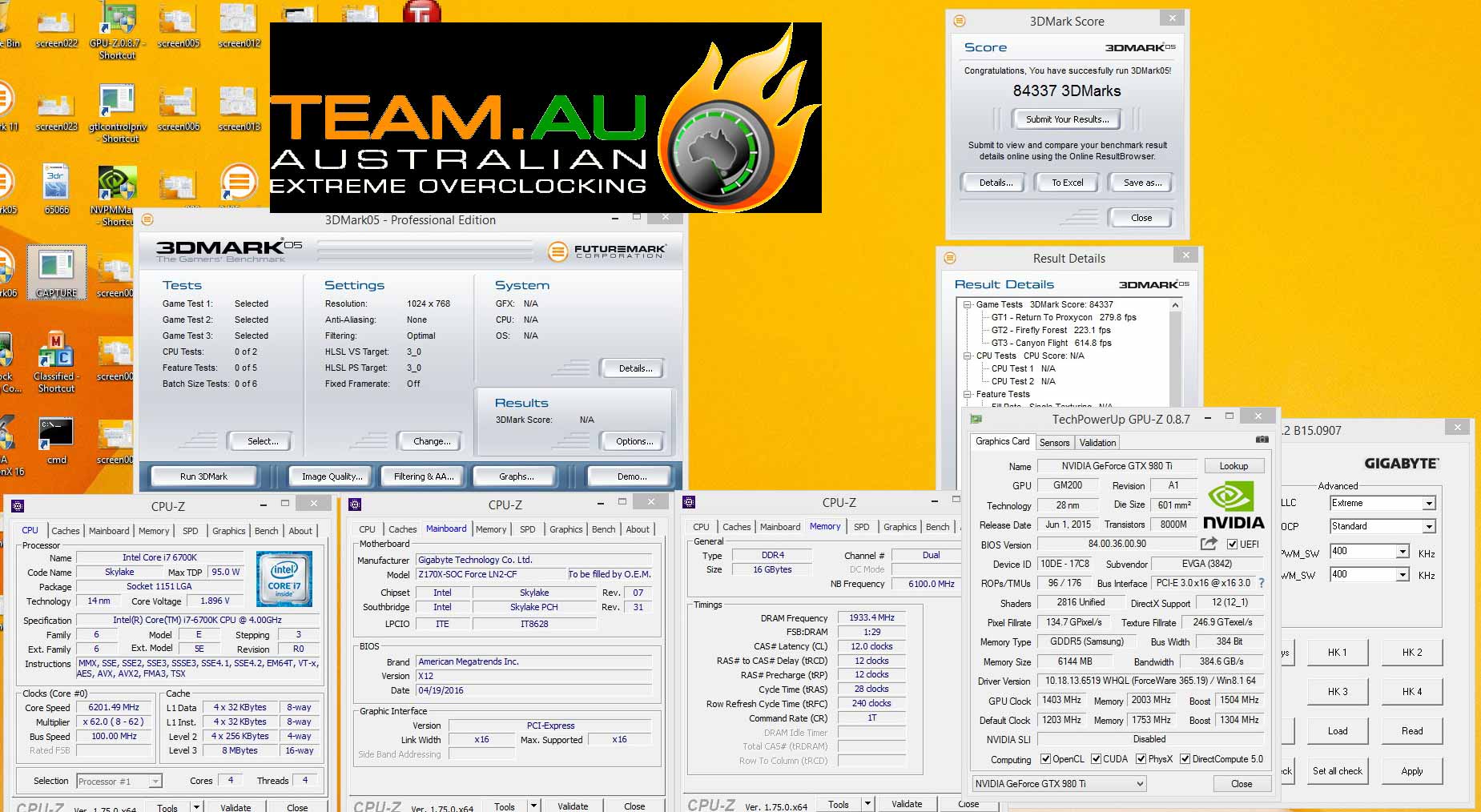This screenshot has height=812, width=1481.
Task: Launch the gticontrolpriv Shortcut icon
Action: pyautogui.click(x=117, y=114)
